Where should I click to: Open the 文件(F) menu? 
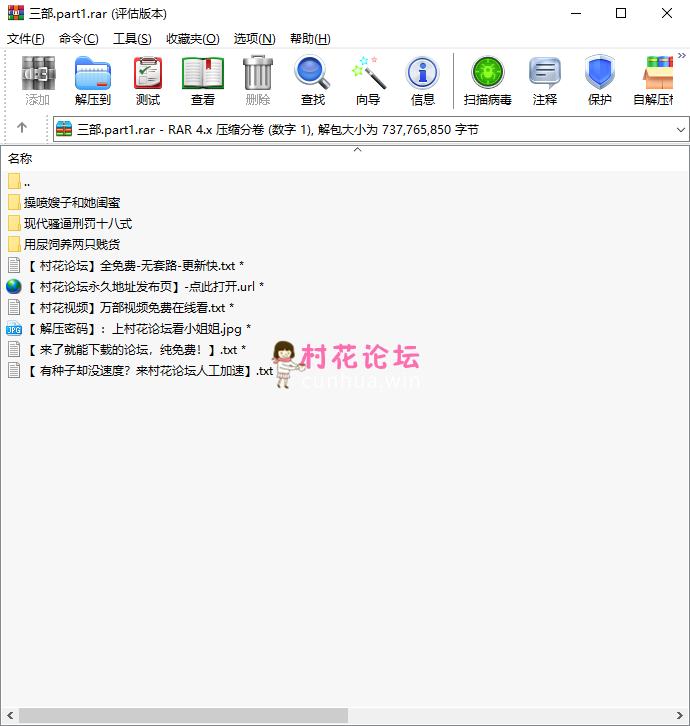coord(26,39)
